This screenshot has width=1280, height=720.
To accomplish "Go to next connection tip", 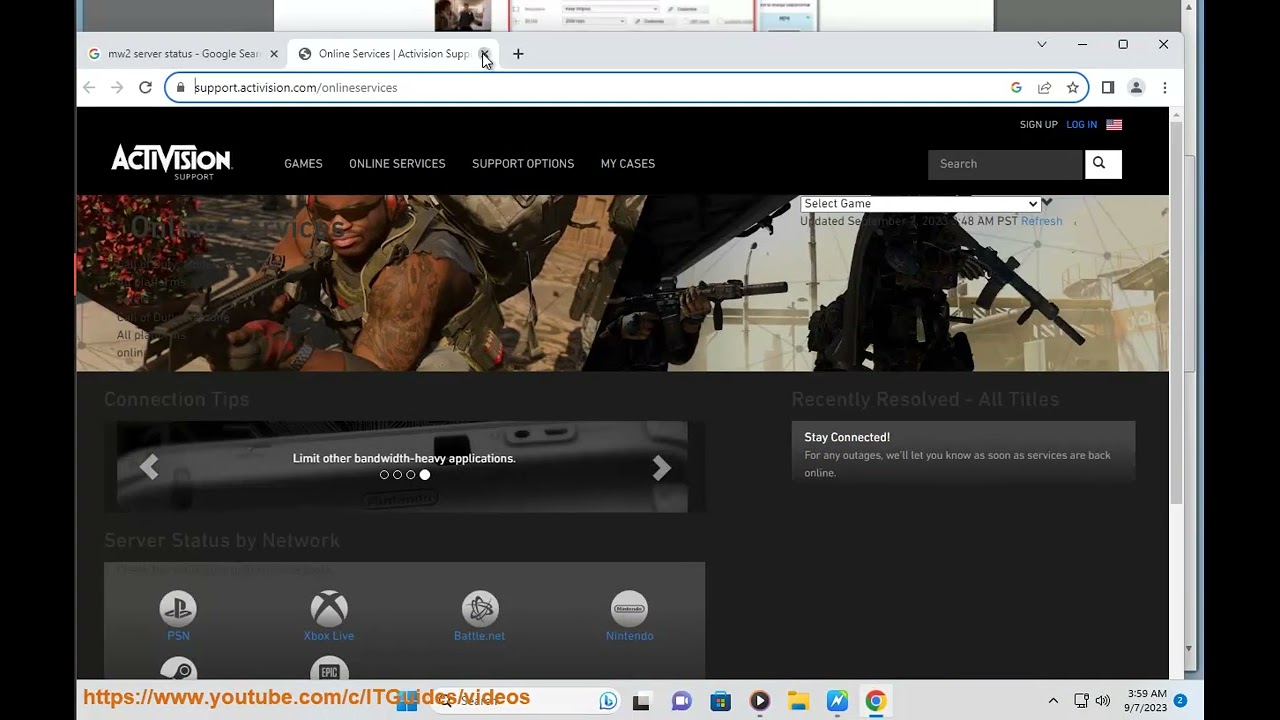I will 661,467.
